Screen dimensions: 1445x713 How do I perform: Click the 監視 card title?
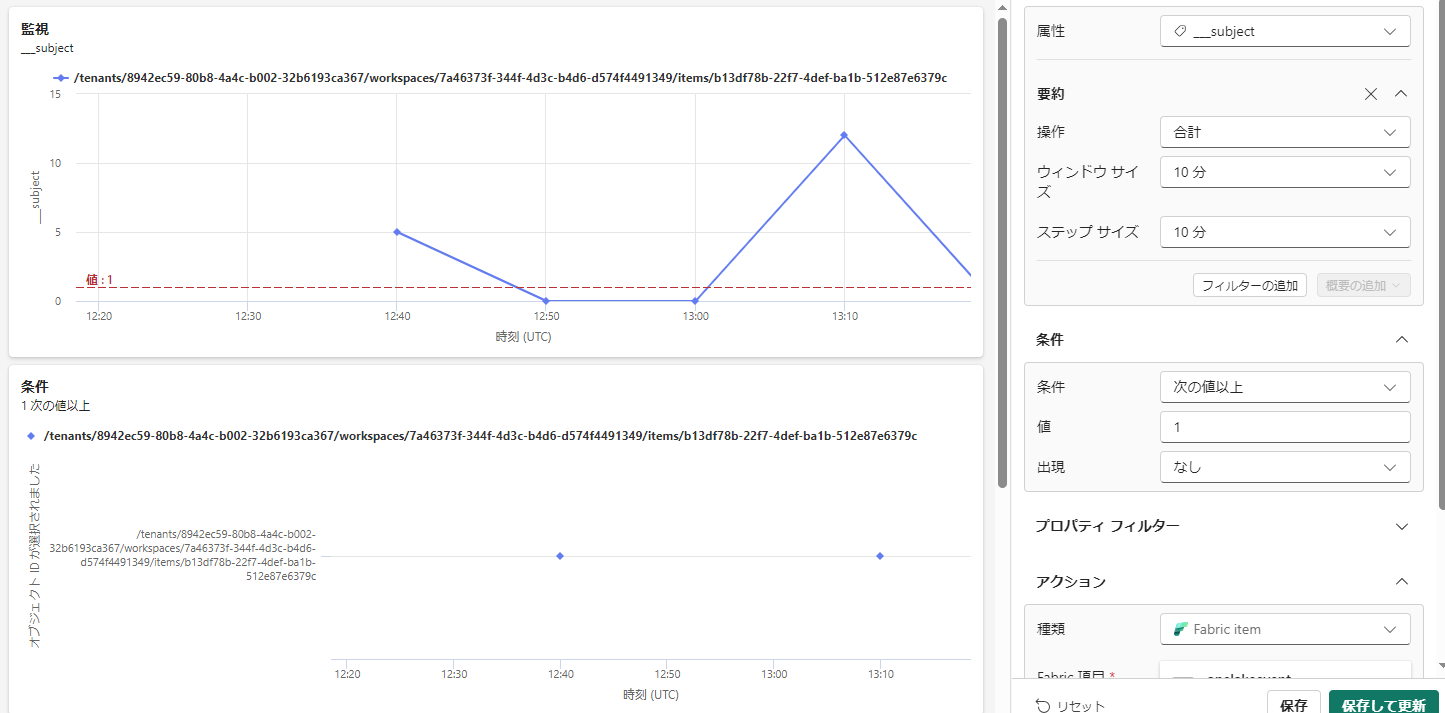pyautogui.click(x=35, y=29)
